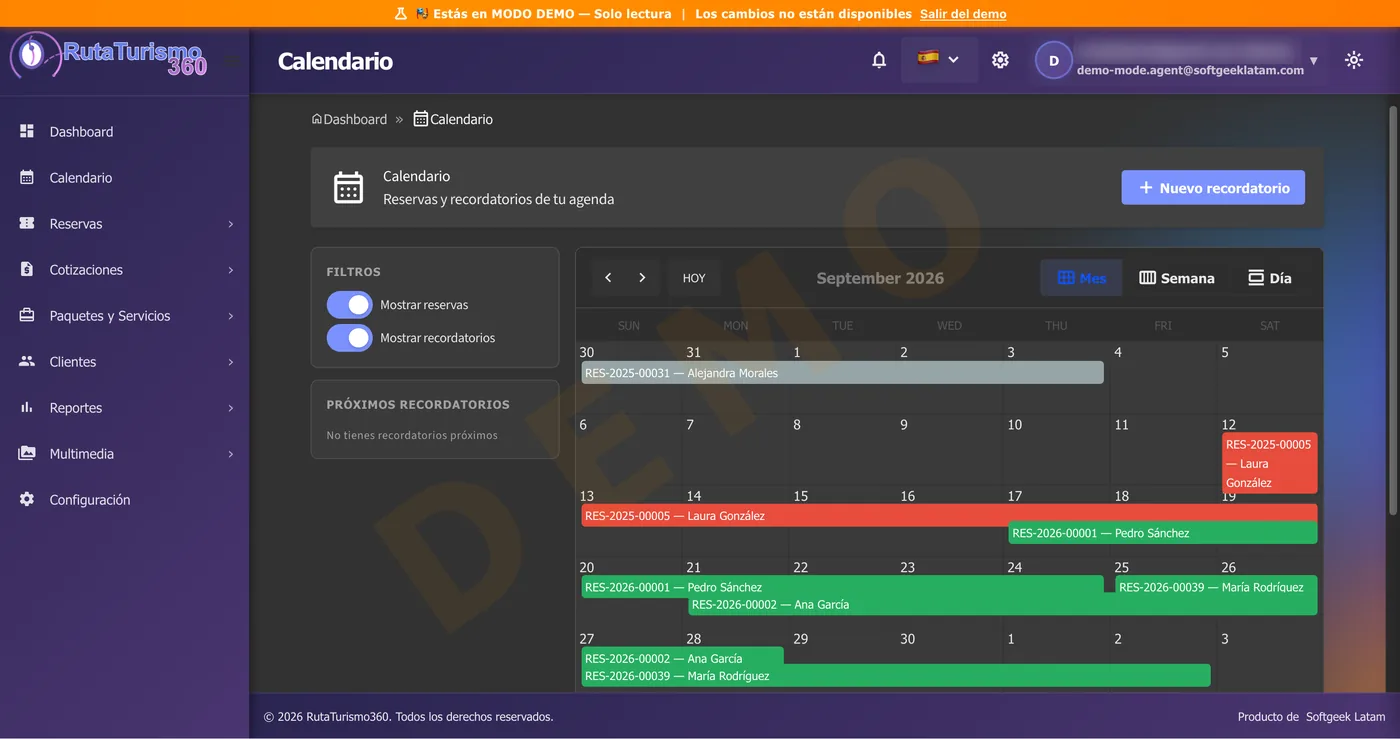Open the Softgeek Latam footer link

(1346, 717)
